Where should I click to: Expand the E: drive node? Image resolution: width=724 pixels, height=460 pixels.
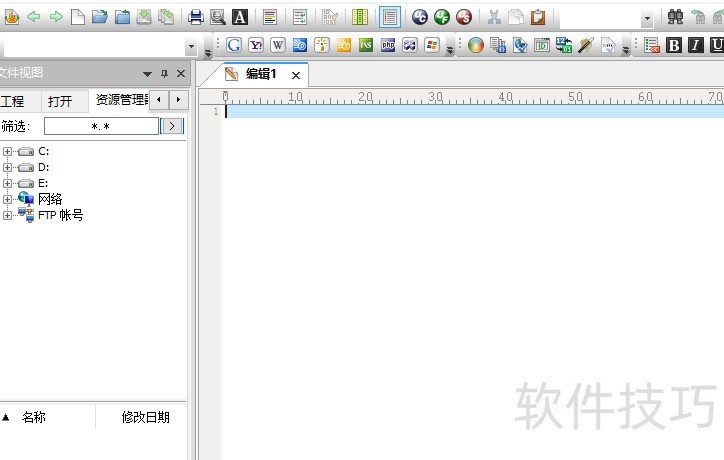7,183
